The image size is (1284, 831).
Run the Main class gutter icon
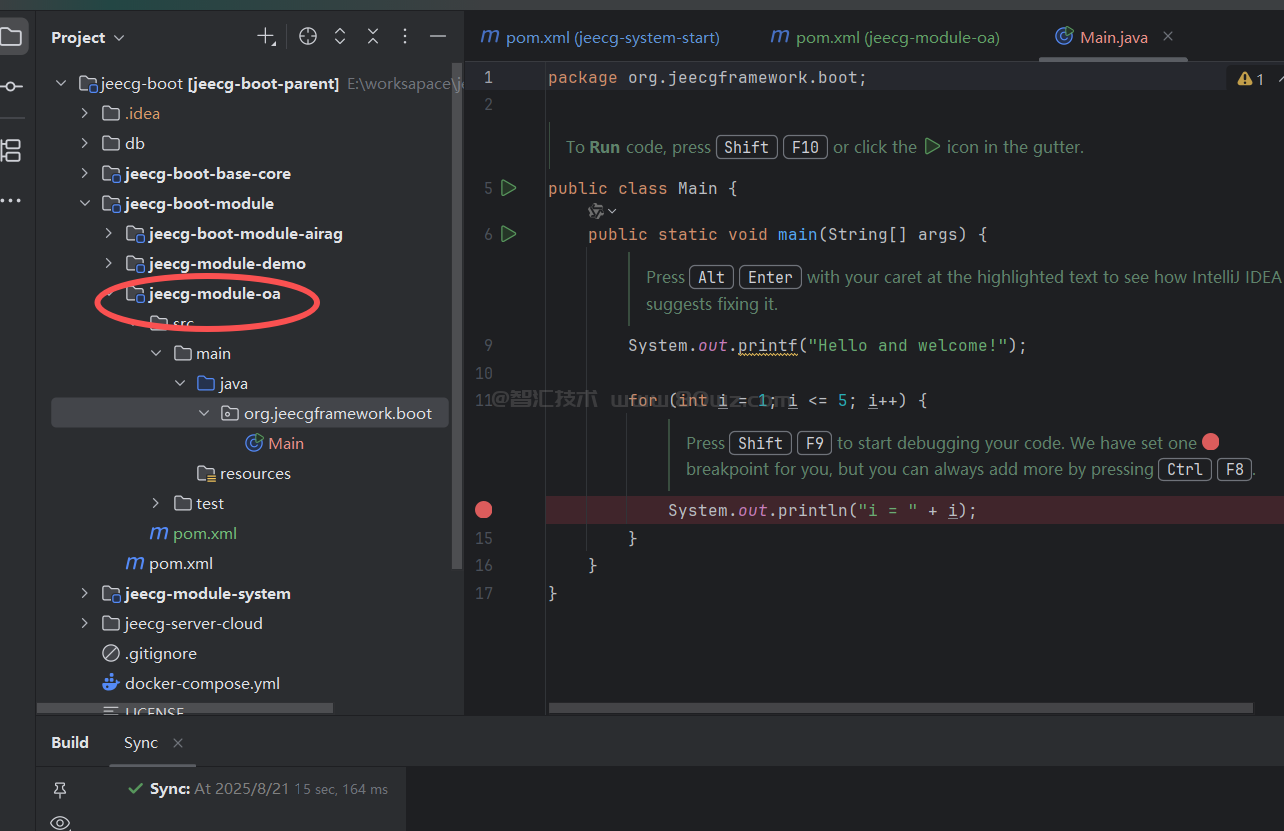(509, 187)
